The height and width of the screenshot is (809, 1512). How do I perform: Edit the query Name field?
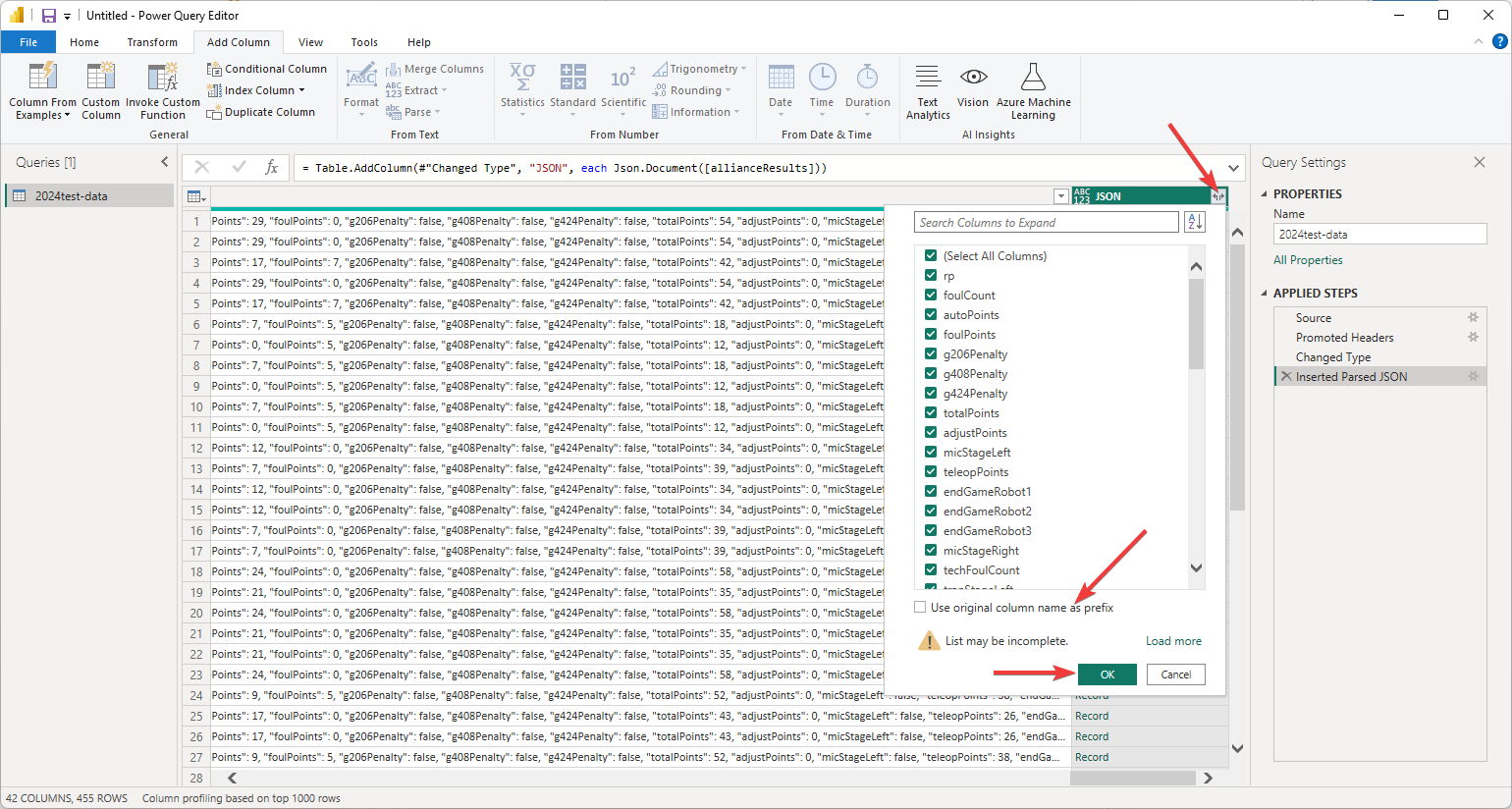1380,234
